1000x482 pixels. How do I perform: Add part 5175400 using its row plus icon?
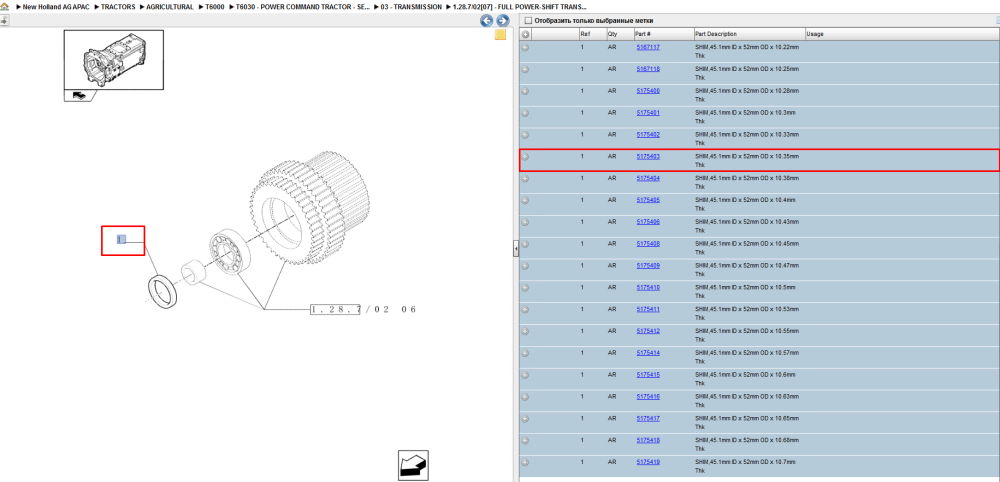526,91
